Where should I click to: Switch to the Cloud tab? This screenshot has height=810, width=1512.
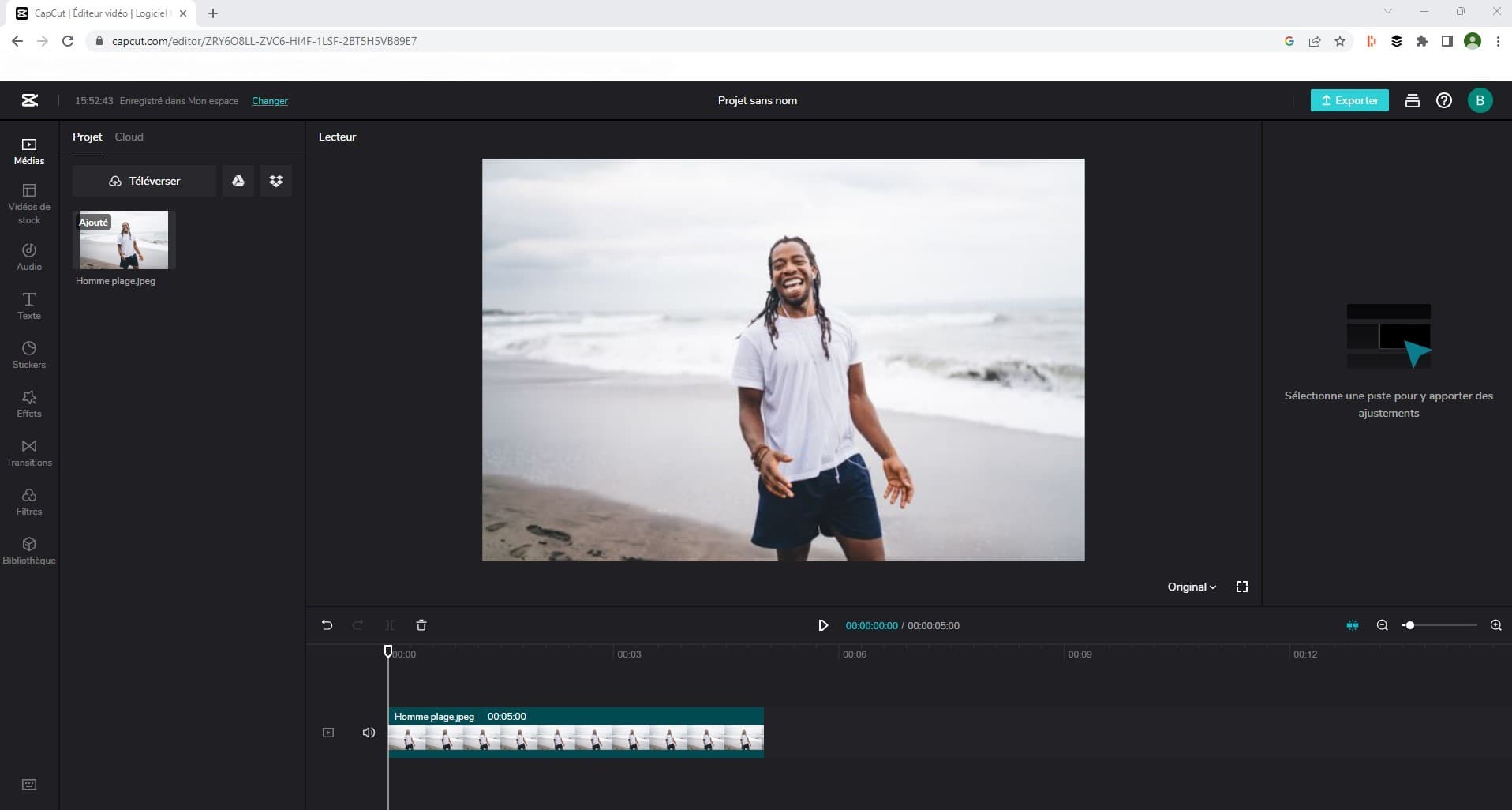click(x=128, y=137)
